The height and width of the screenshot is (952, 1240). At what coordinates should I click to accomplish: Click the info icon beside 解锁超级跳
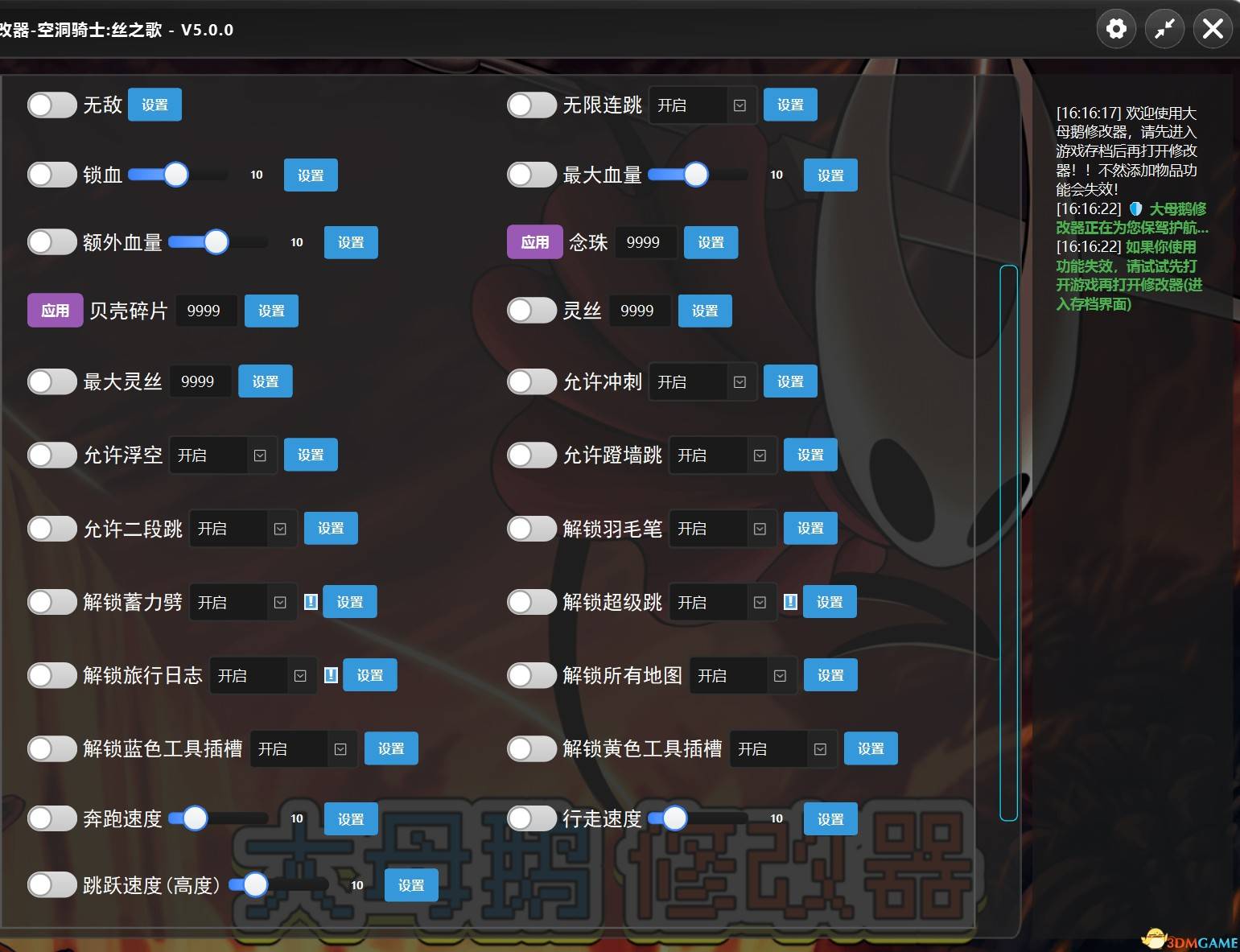(x=790, y=602)
